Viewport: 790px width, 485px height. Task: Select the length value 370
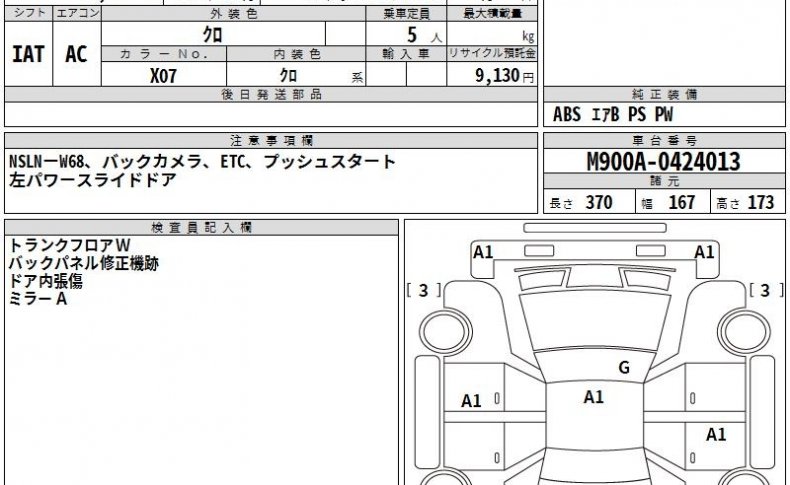599,202
